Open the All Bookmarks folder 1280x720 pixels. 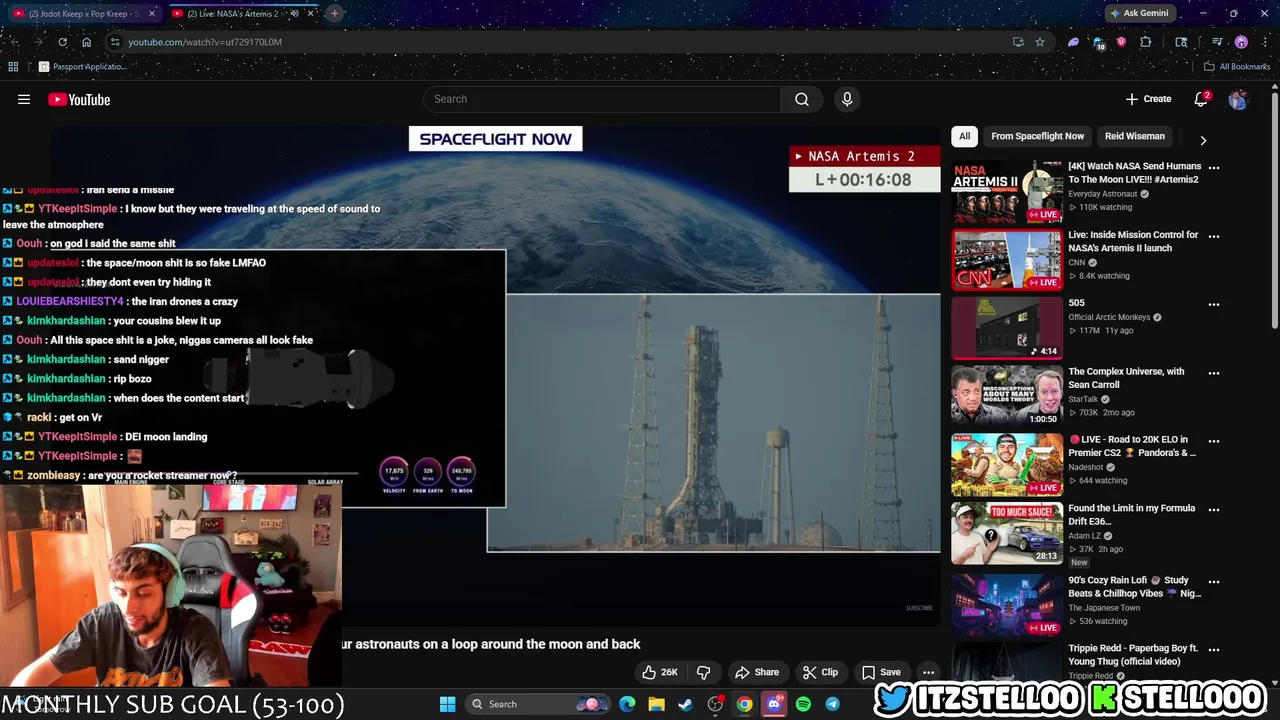tap(1237, 67)
